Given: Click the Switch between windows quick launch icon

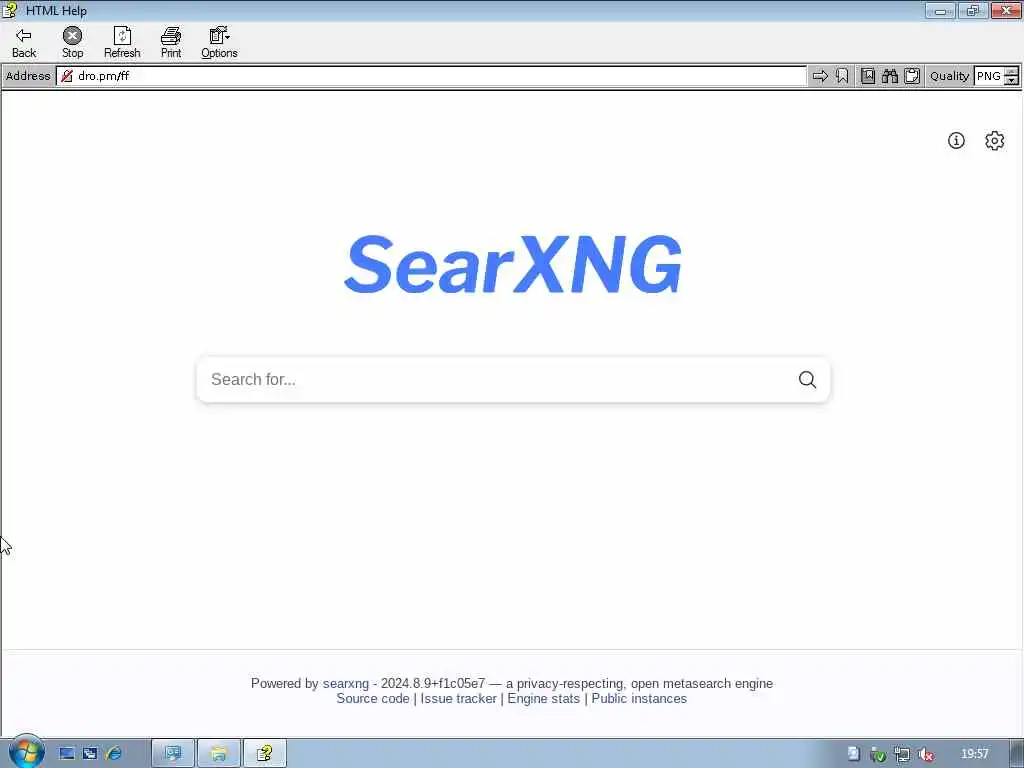Looking at the screenshot, I should [x=90, y=754].
